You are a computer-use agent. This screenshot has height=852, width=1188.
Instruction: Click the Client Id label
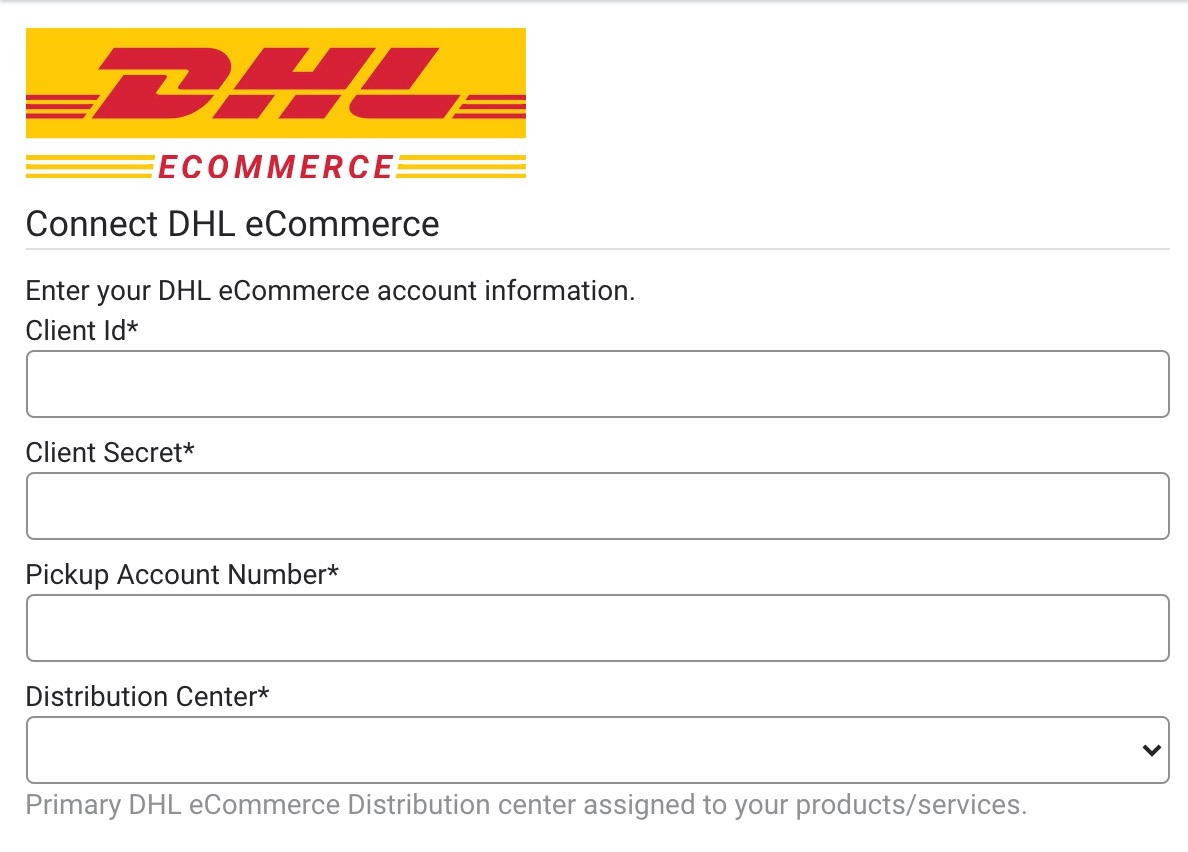pyautogui.click(x=80, y=330)
